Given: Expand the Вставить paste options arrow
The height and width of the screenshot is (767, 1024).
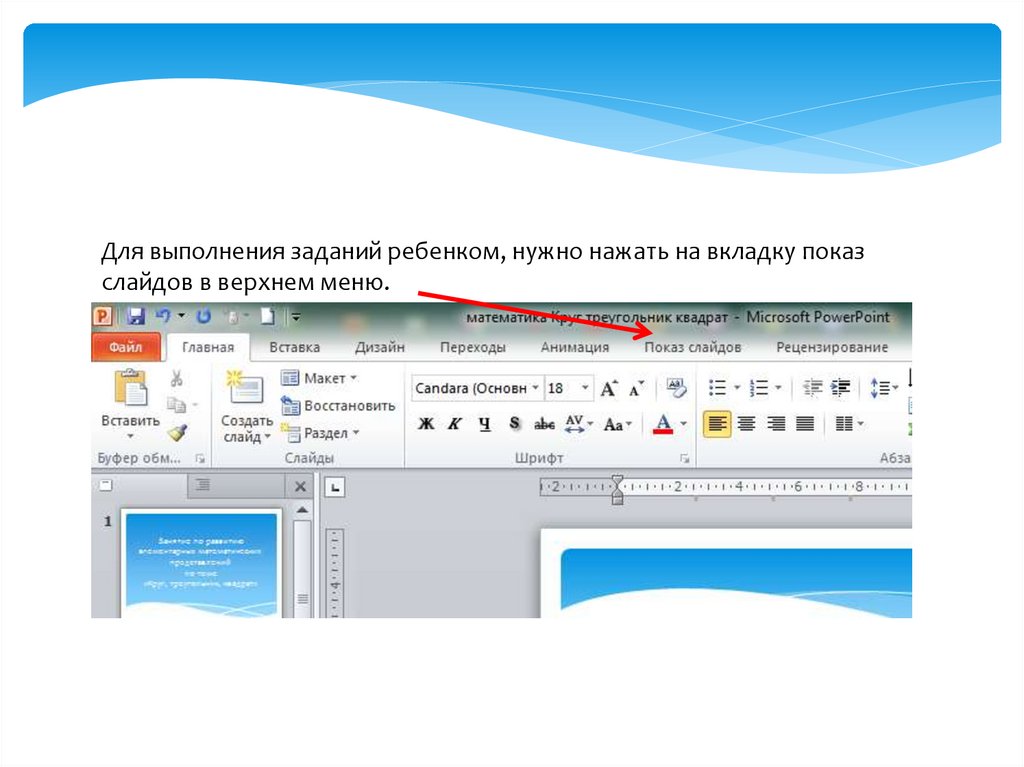Looking at the screenshot, I should tap(130, 436).
